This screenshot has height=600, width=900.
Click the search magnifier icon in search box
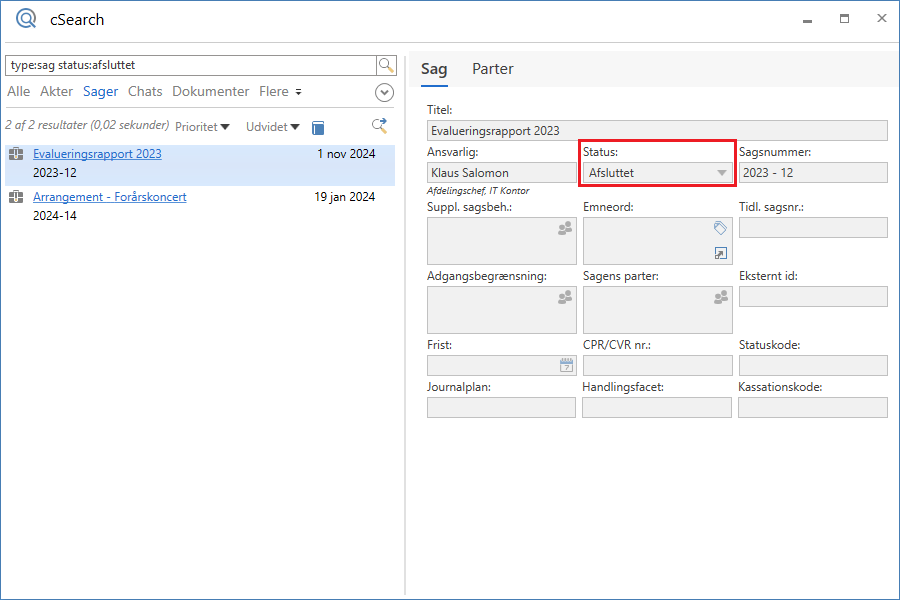386,65
